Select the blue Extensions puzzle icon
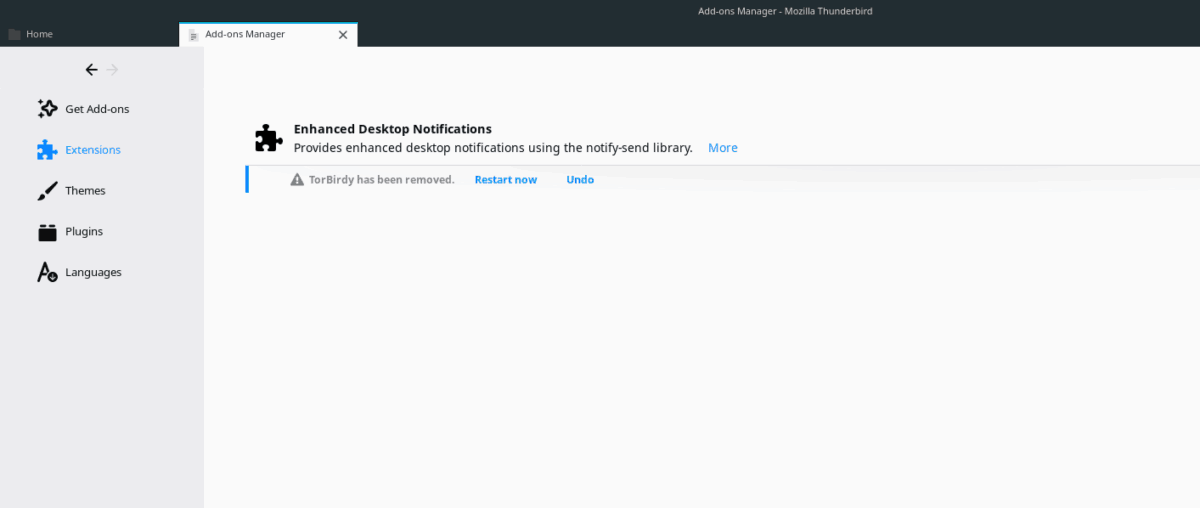The height and width of the screenshot is (508, 1200). click(x=47, y=150)
